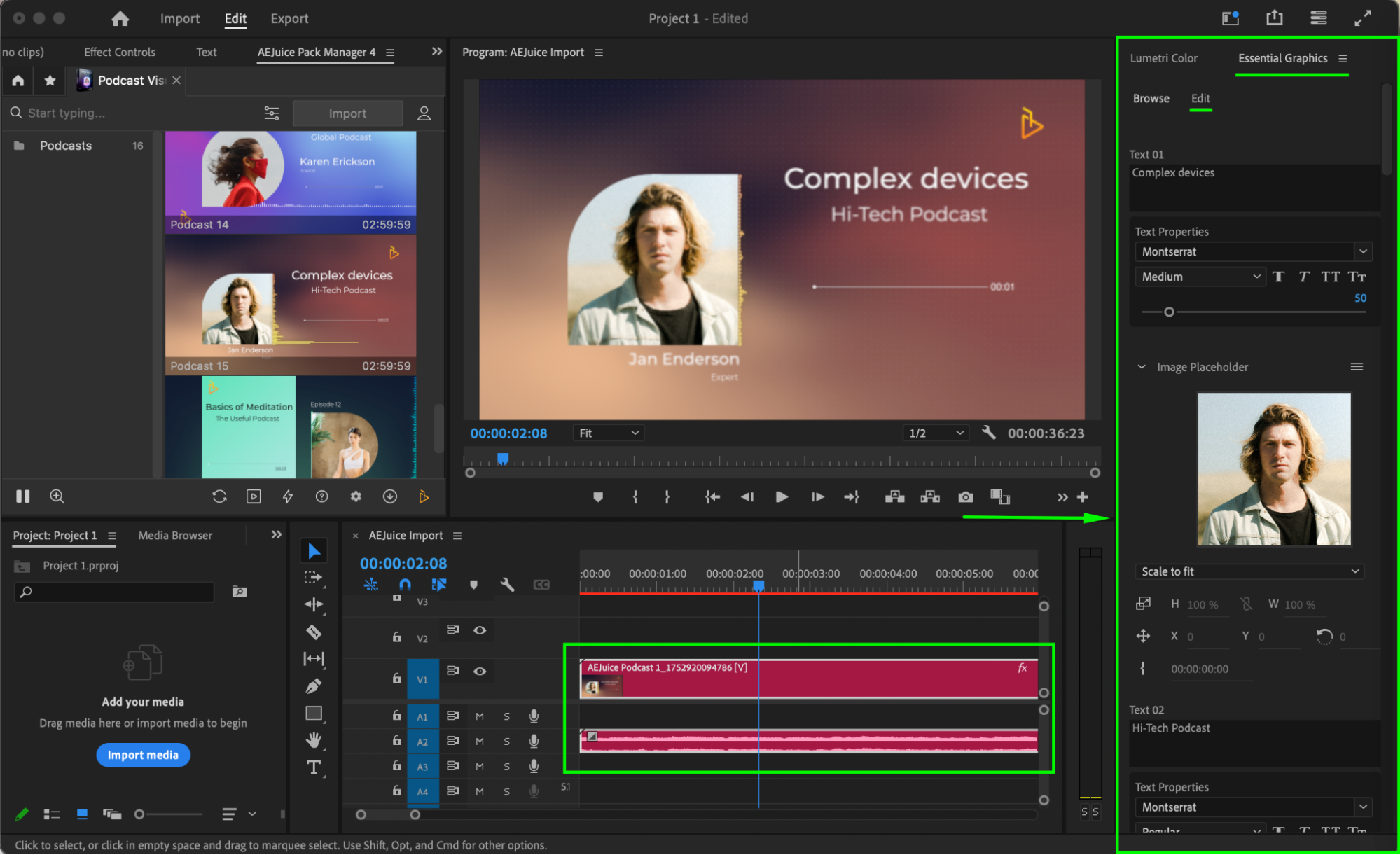This screenshot has height=855, width=1400.
Task: Select the Razor tool in the toolbar
Action: tap(314, 632)
